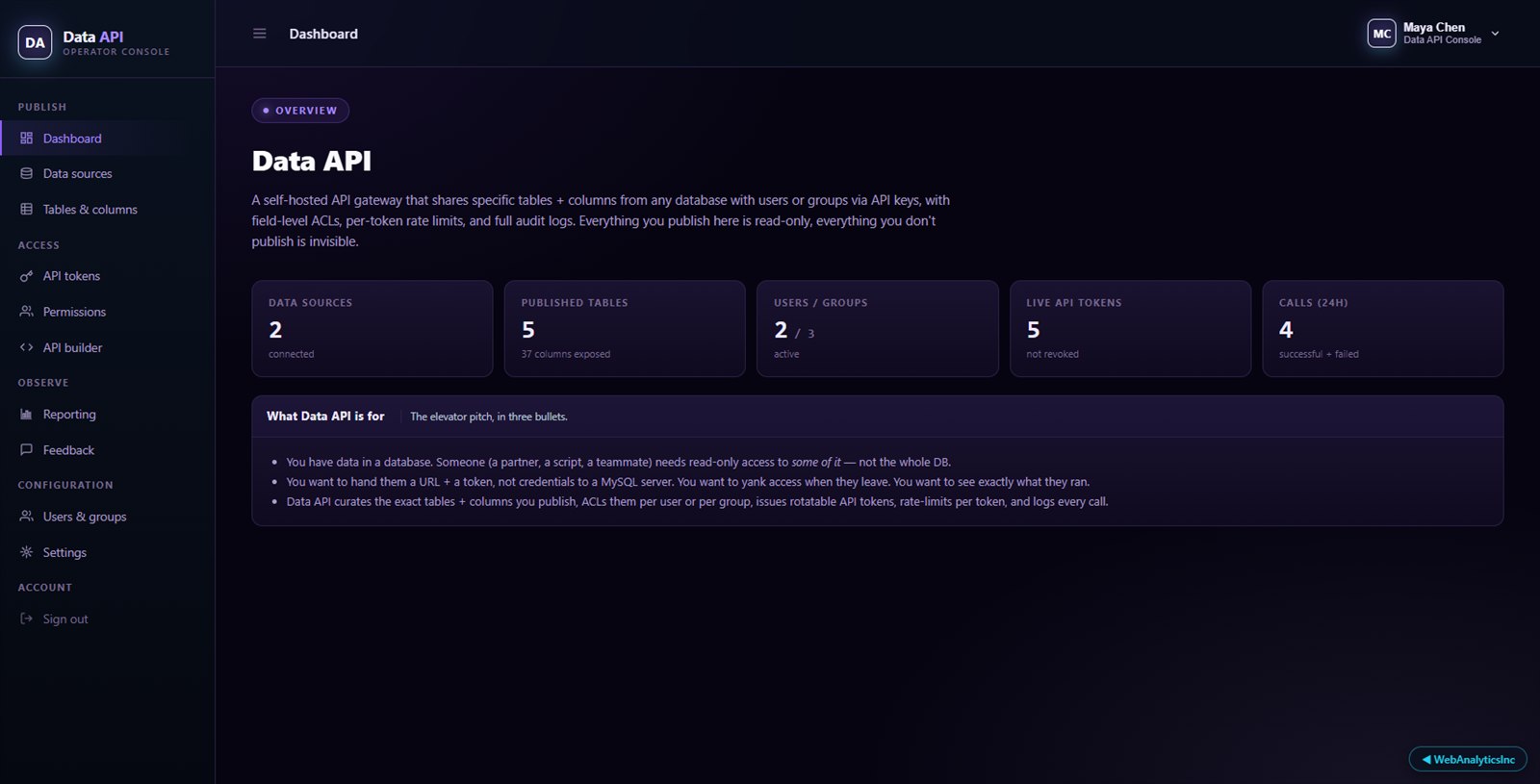Click the Sign out arrow icon

pos(27,619)
